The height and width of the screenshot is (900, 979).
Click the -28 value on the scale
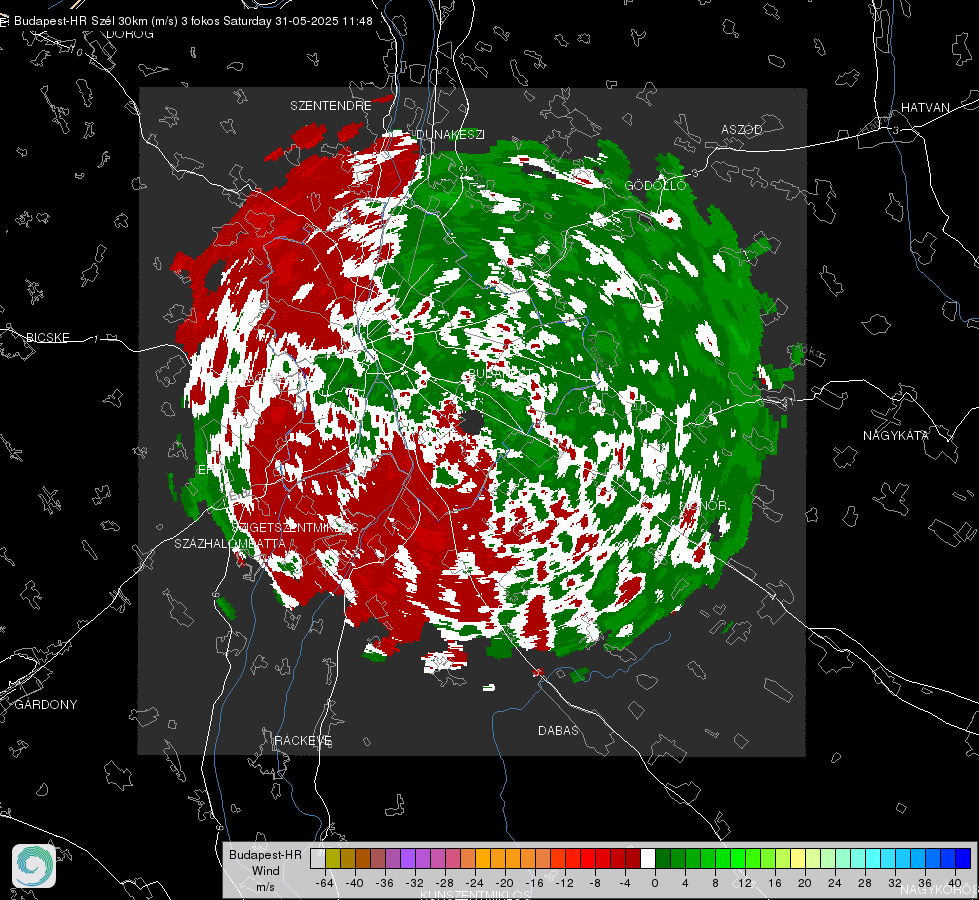[x=444, y=883]
